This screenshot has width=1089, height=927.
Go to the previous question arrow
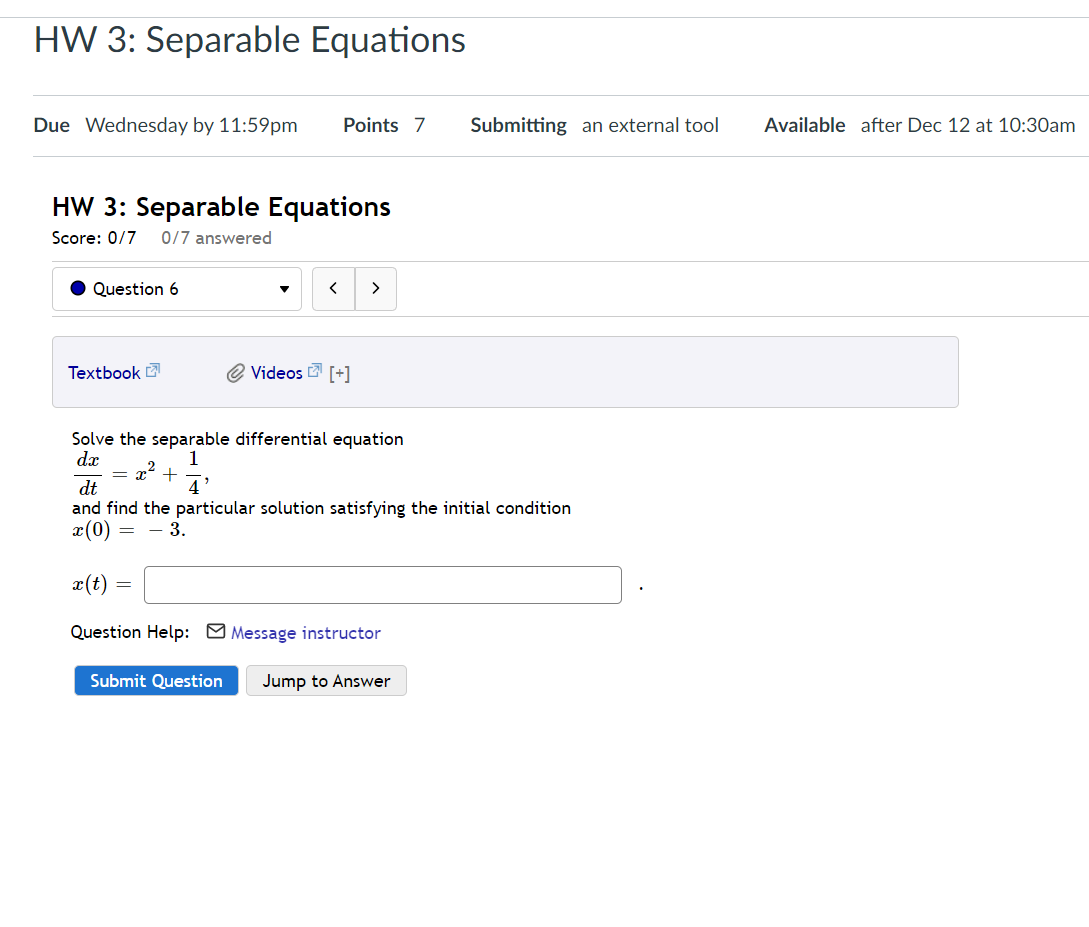coord(333,289)
